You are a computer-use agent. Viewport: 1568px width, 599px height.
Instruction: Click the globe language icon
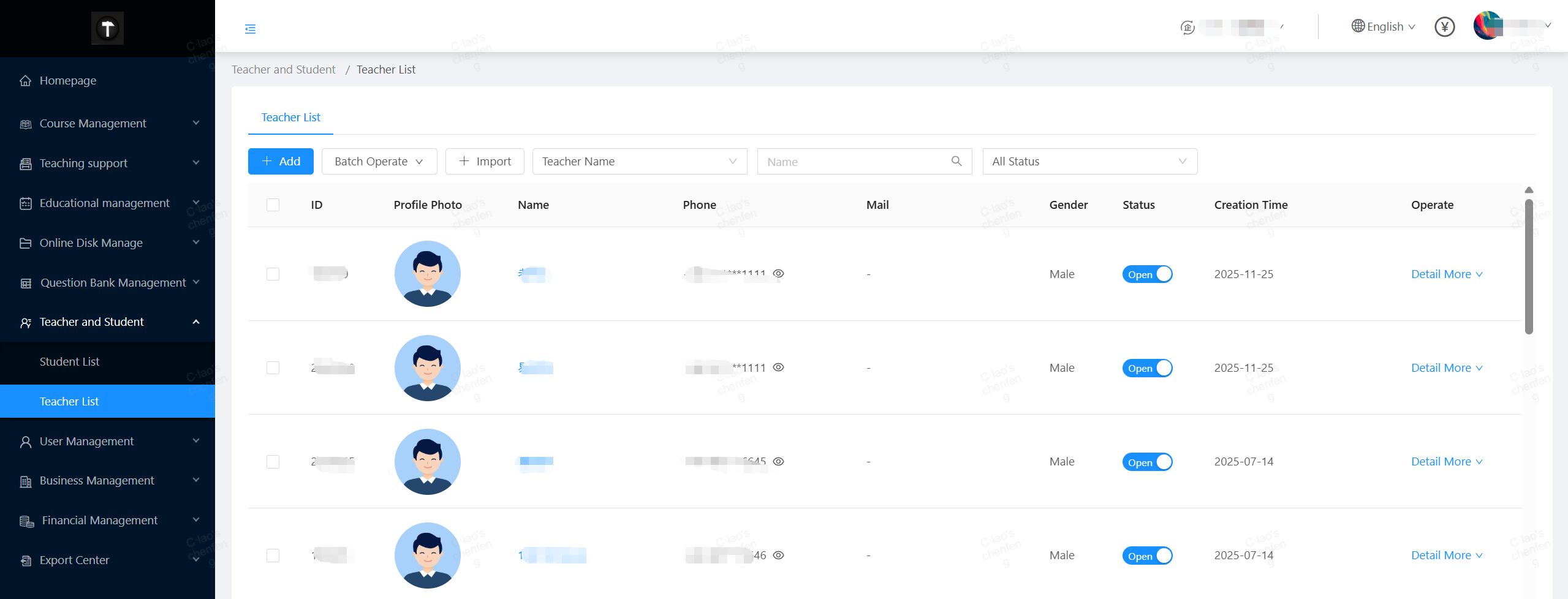click(1358, 26)
